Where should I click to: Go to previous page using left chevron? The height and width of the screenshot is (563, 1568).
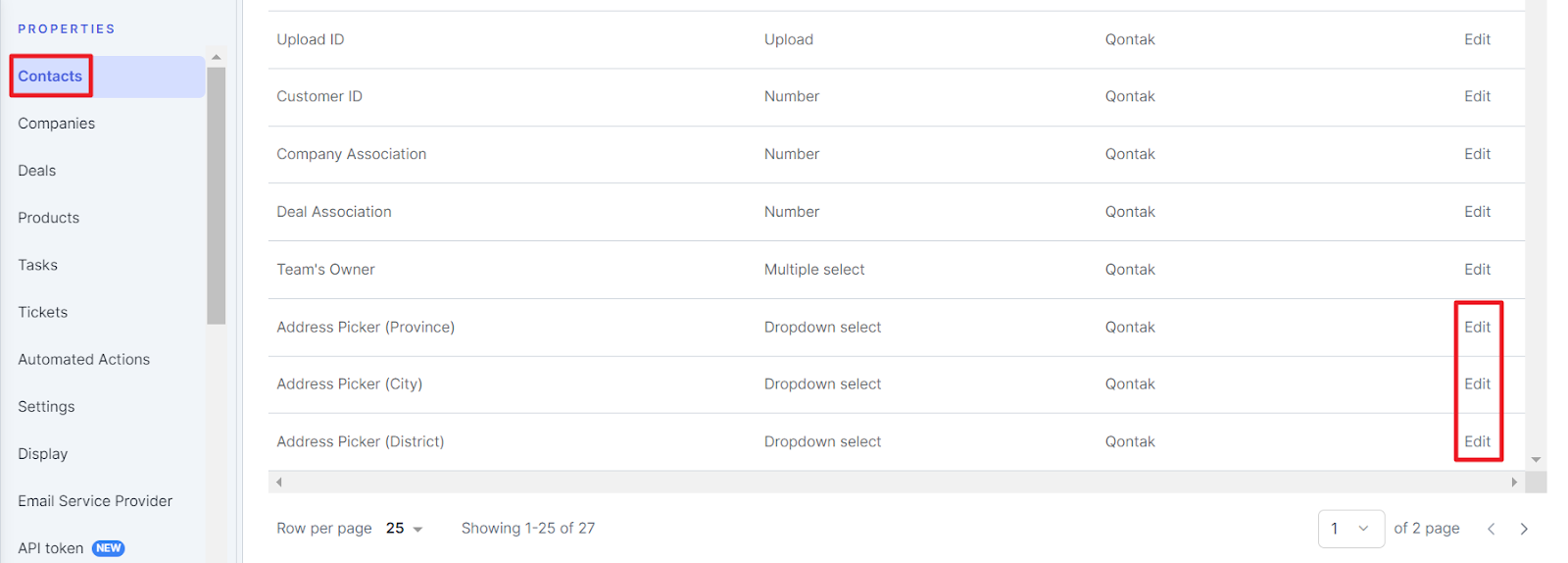[1491, 529]
